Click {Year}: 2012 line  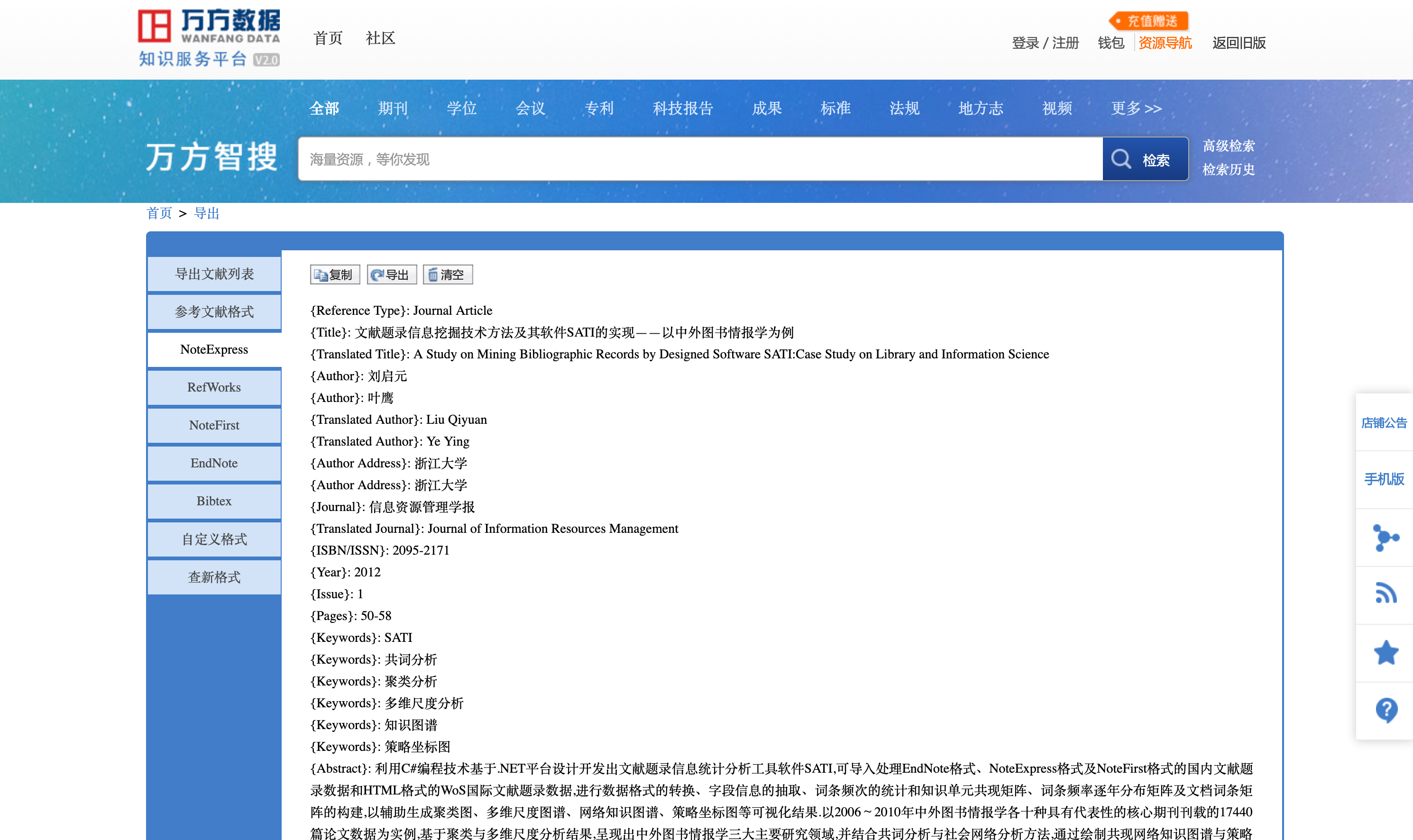point(345,572)
